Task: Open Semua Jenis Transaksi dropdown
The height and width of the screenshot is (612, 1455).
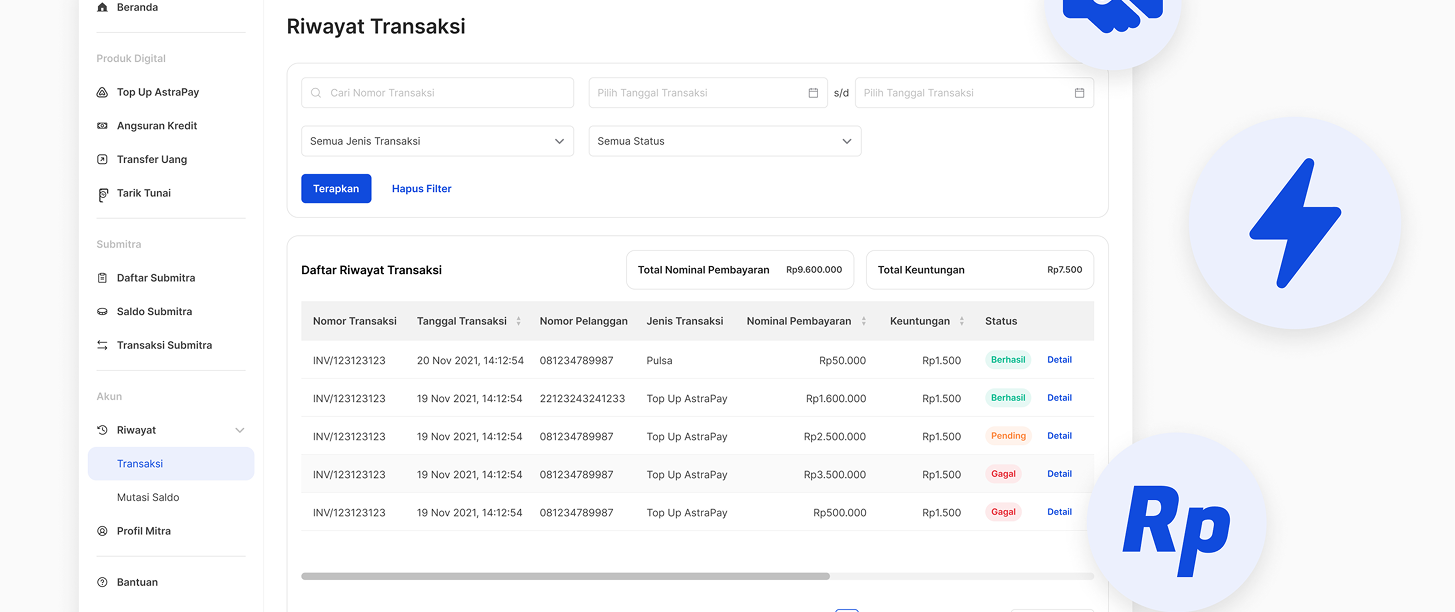Action: [437, 141]
